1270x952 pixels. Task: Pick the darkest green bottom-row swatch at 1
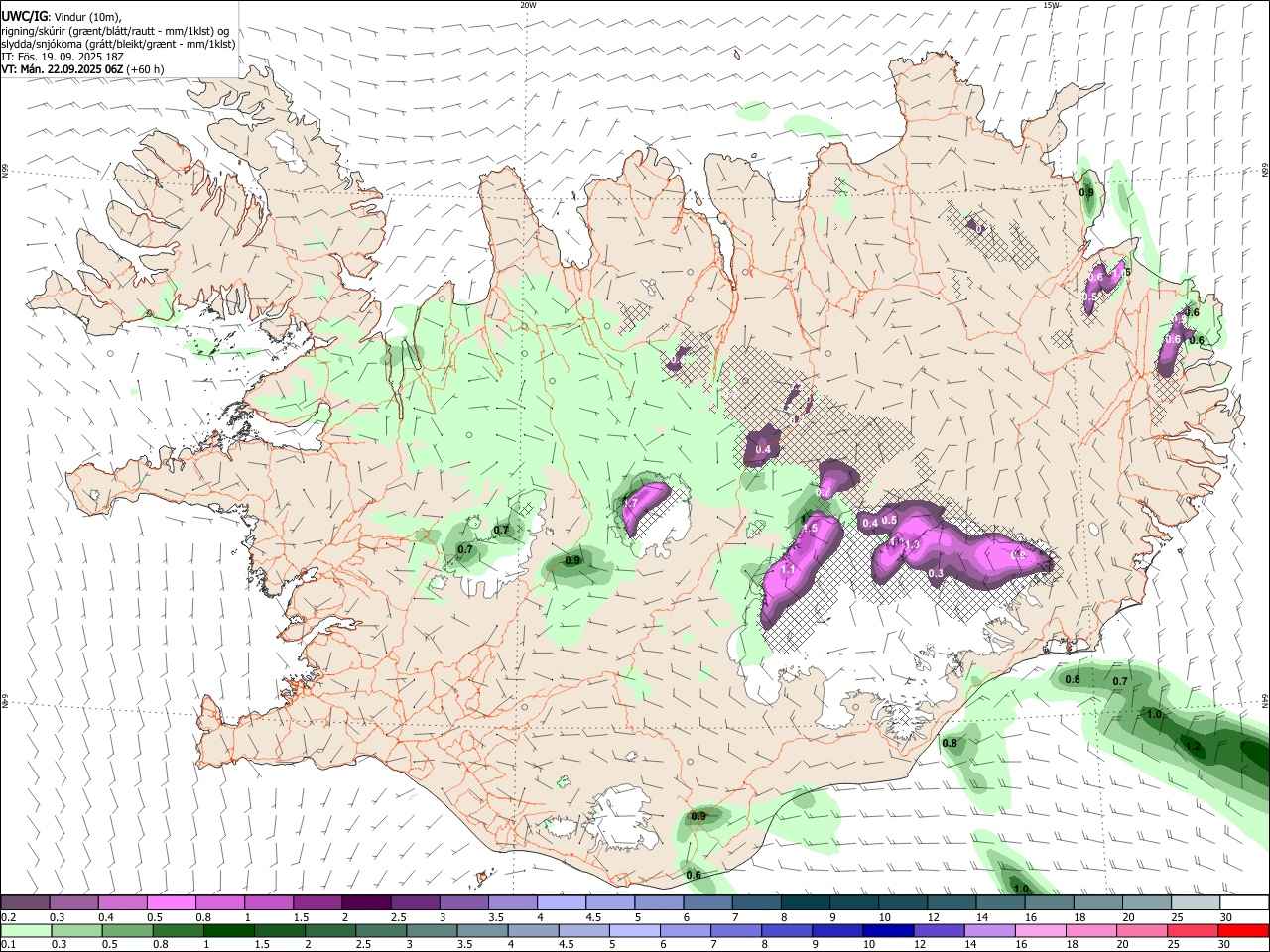click(x=228, y=930)
